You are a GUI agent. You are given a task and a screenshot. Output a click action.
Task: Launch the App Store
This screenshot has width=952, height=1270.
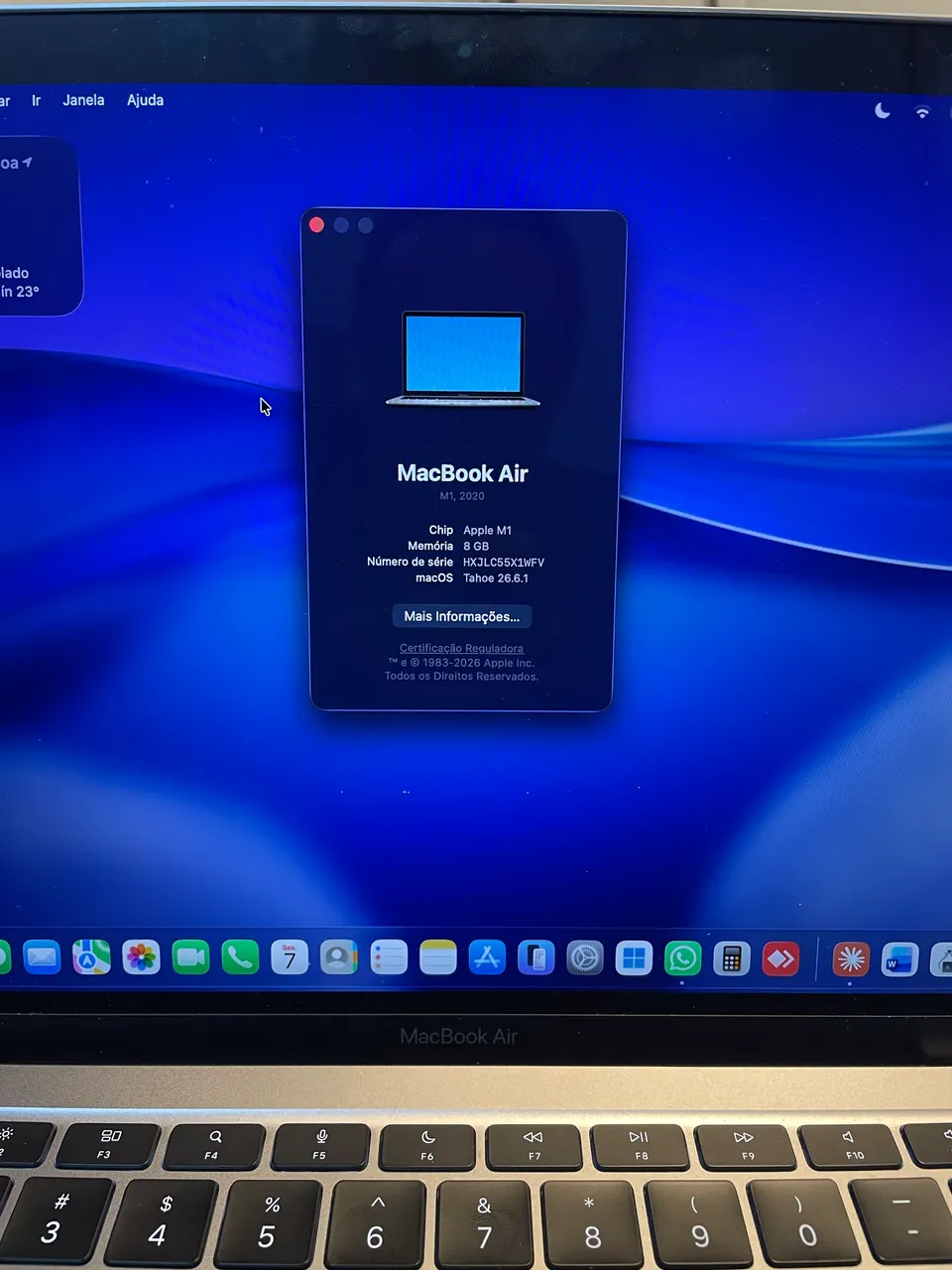click(x=487, y=957)
